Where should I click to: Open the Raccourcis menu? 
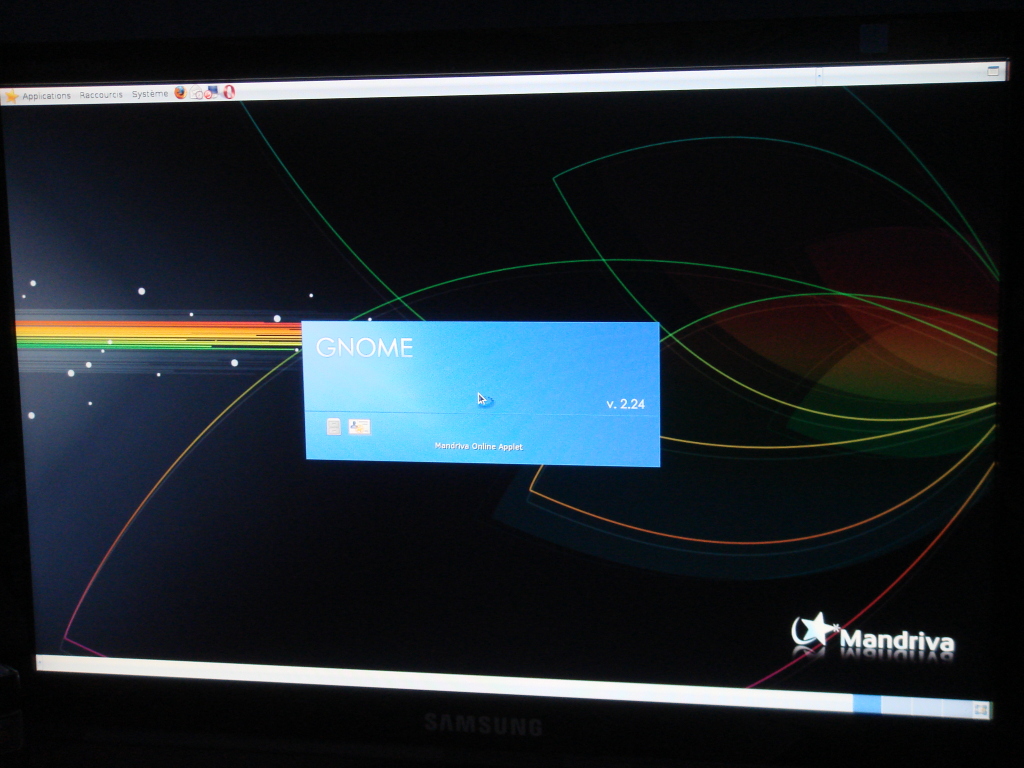[101, 95]
